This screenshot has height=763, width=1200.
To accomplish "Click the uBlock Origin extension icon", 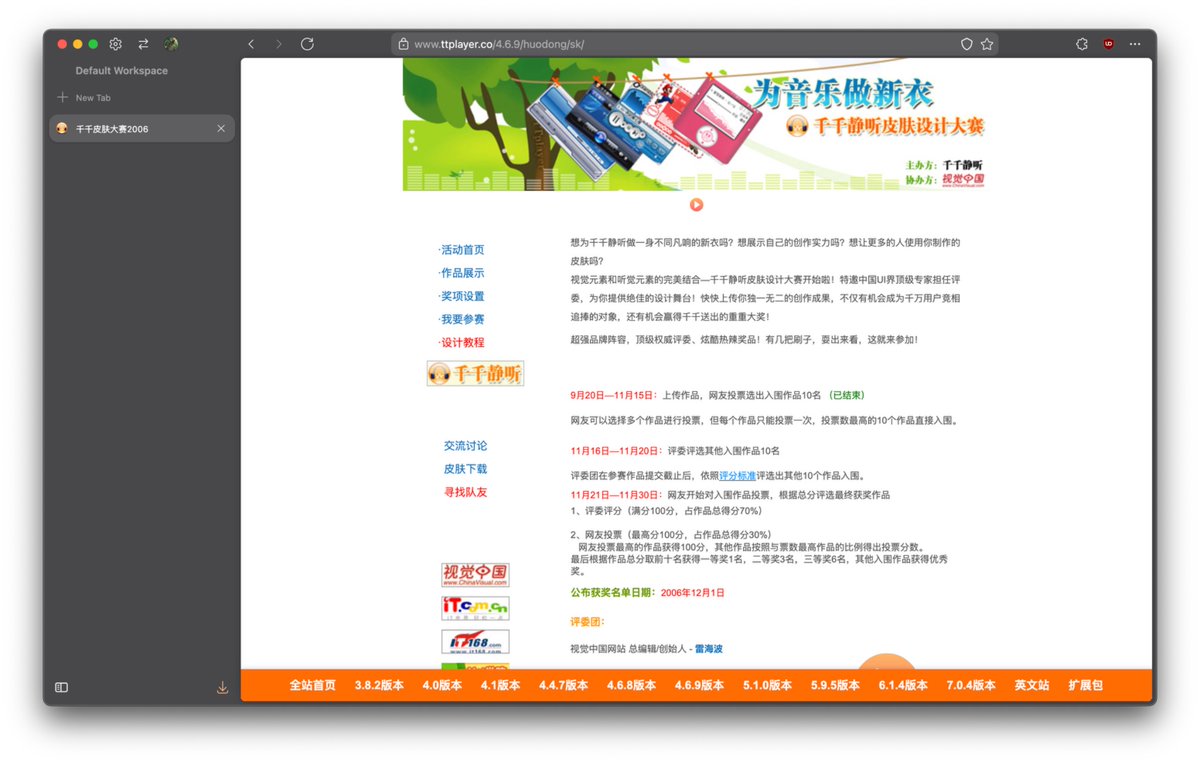I will (1108, 44).
